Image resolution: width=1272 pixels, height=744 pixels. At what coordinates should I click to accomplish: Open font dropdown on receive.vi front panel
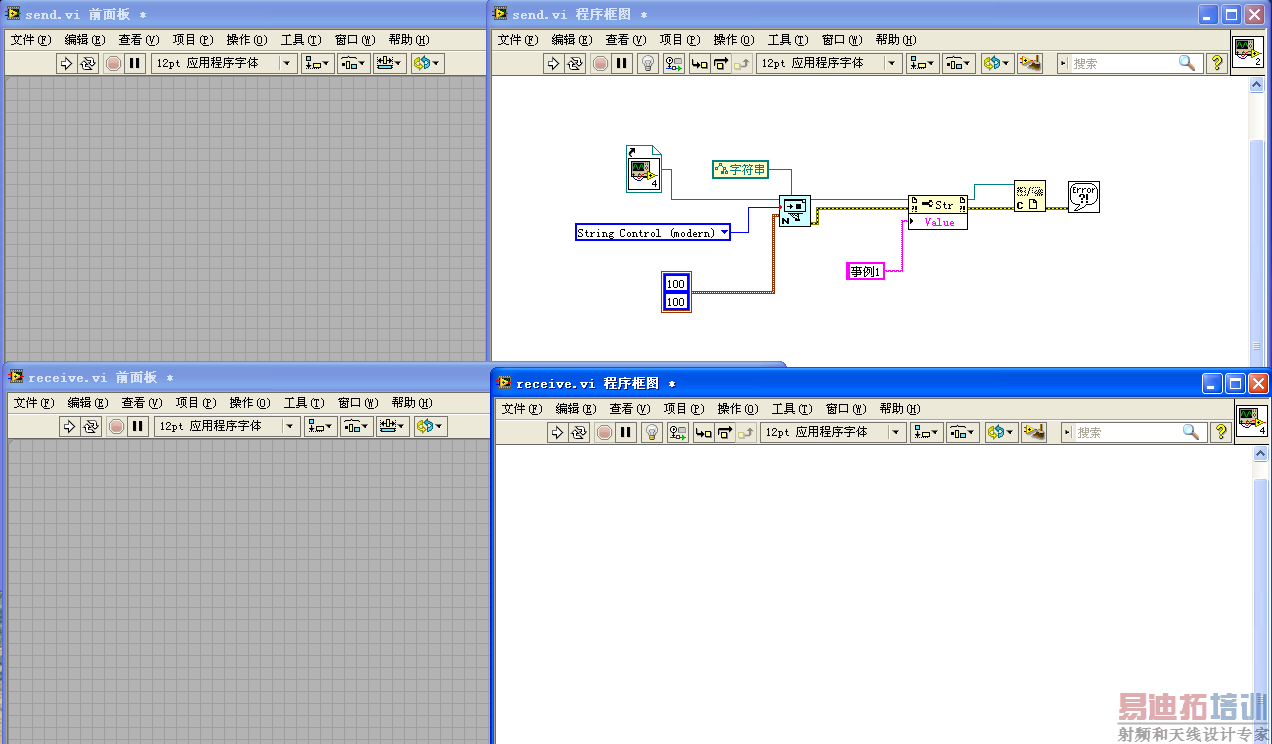coord(227,426)
